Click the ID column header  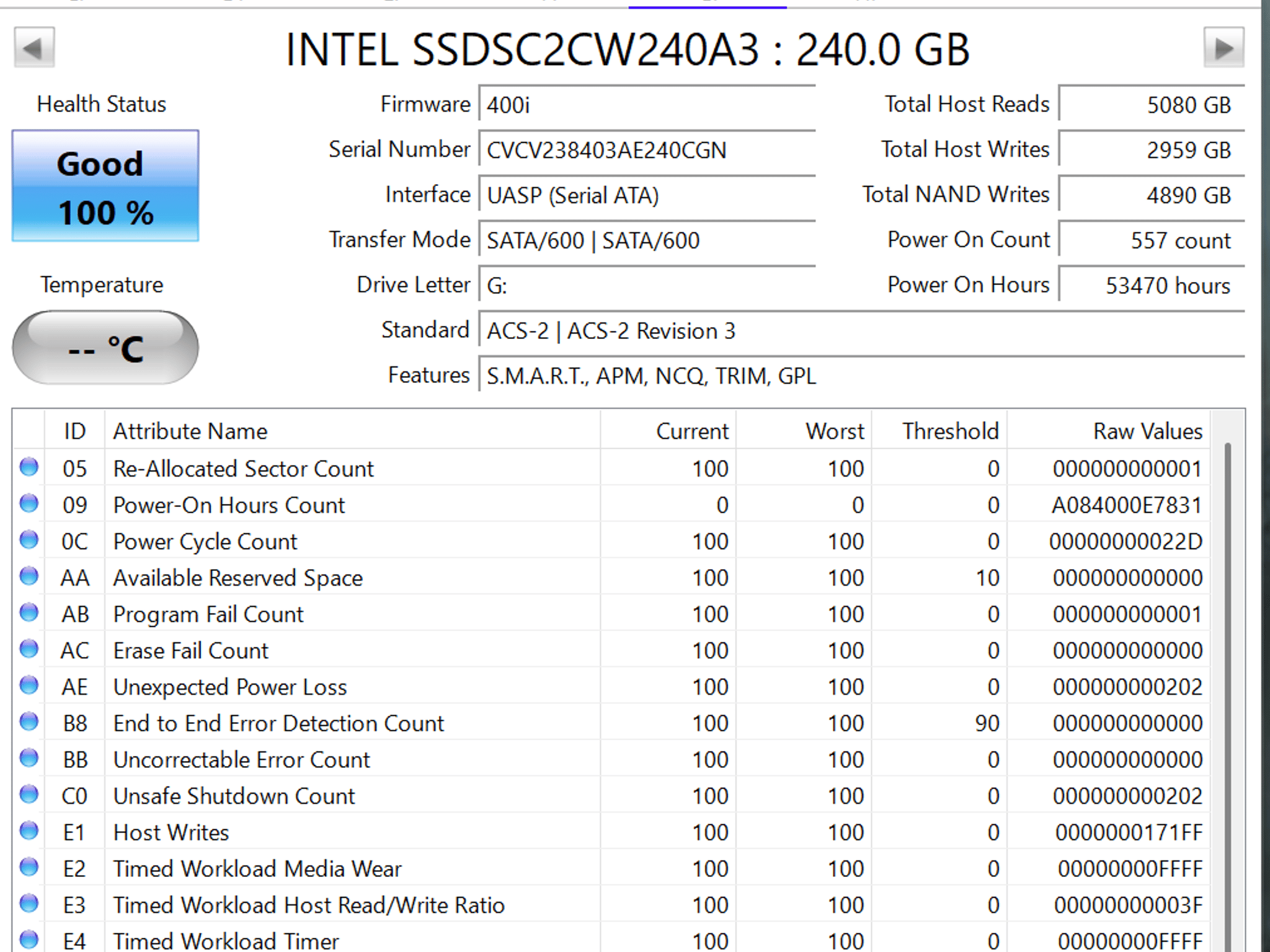(x=74, y=431)
